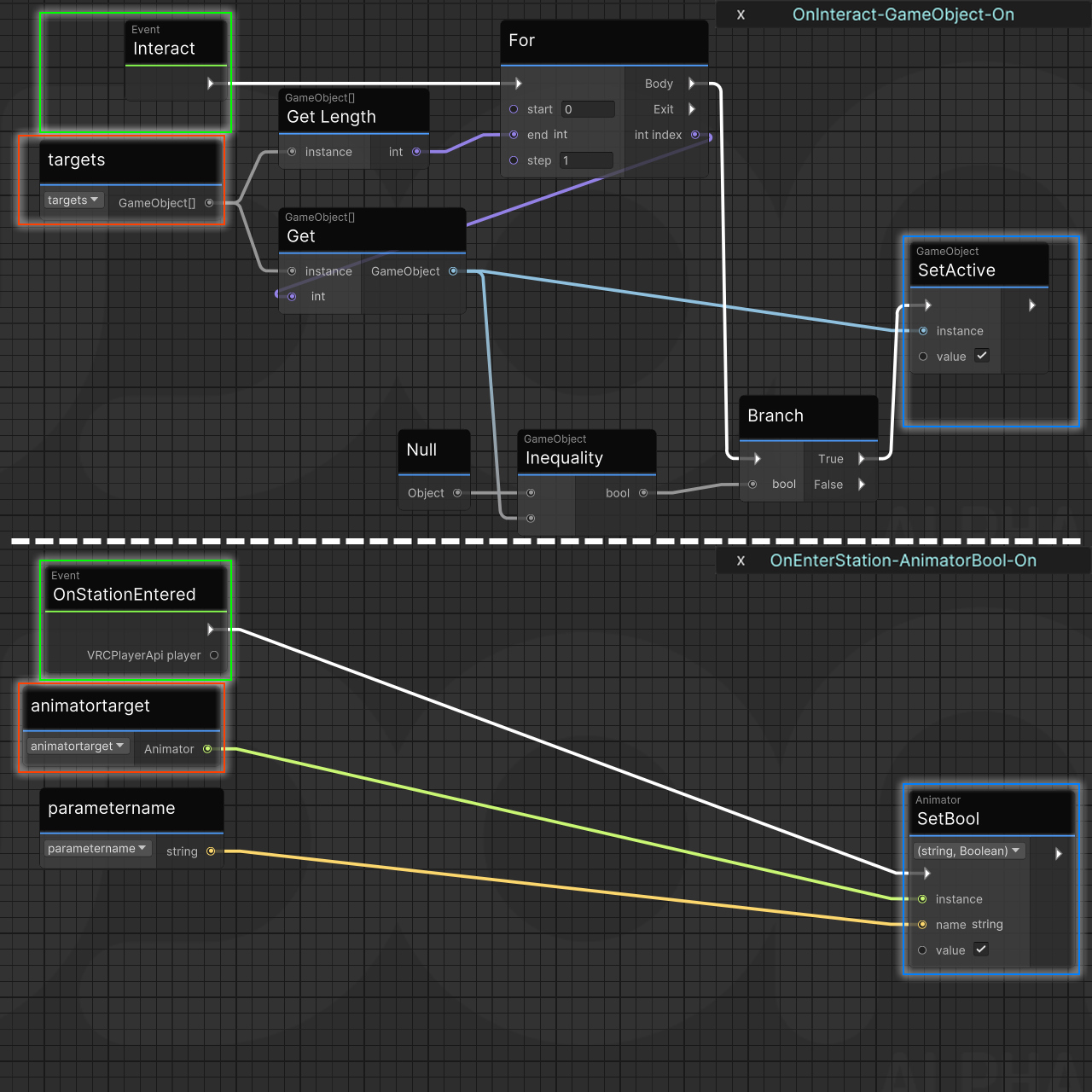Close the OnInteract graph with the x button

click(741, 15)
